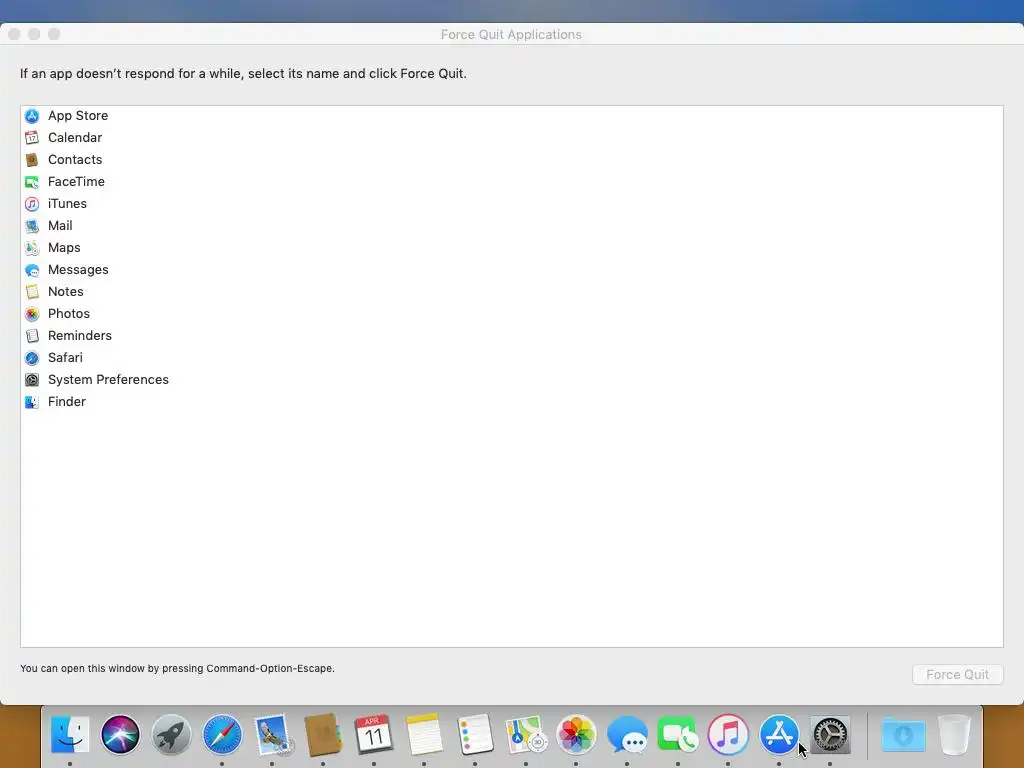
Task: Minimize the Force Quit Applications window
Action: click(34, 34)
